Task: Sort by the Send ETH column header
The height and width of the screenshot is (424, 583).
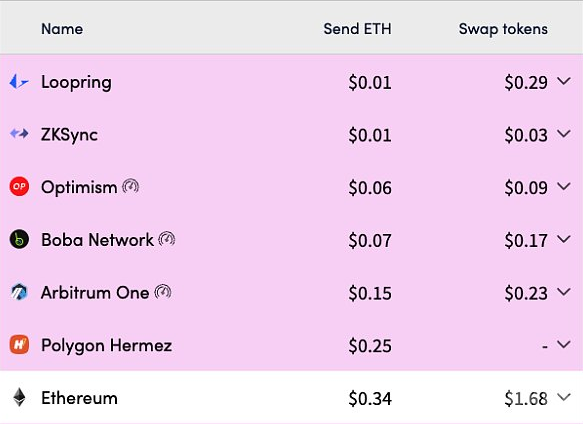Action: pos(357,29)
